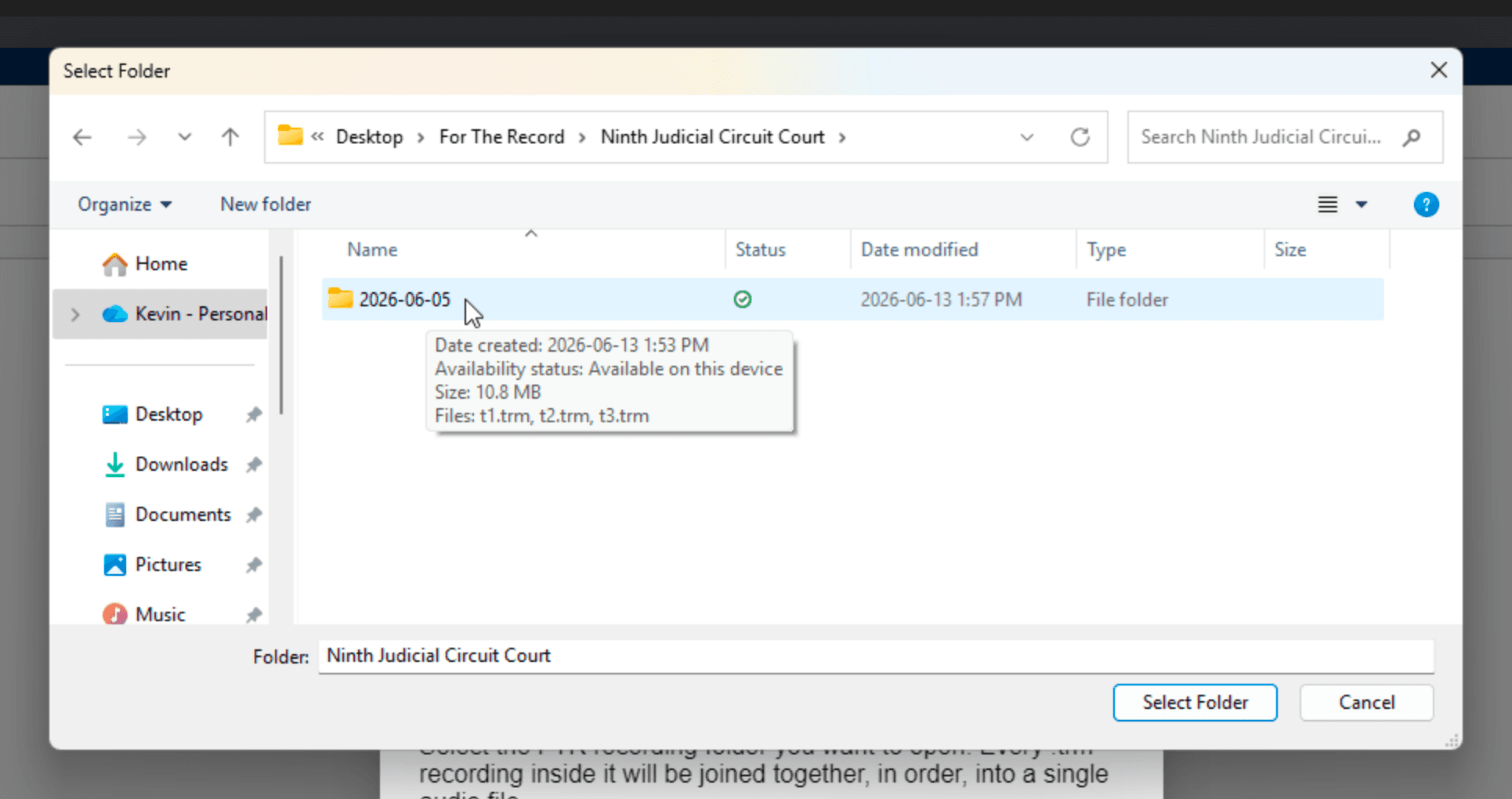Create a New folder
This screenshot has width=1512, height=799.
266,204
